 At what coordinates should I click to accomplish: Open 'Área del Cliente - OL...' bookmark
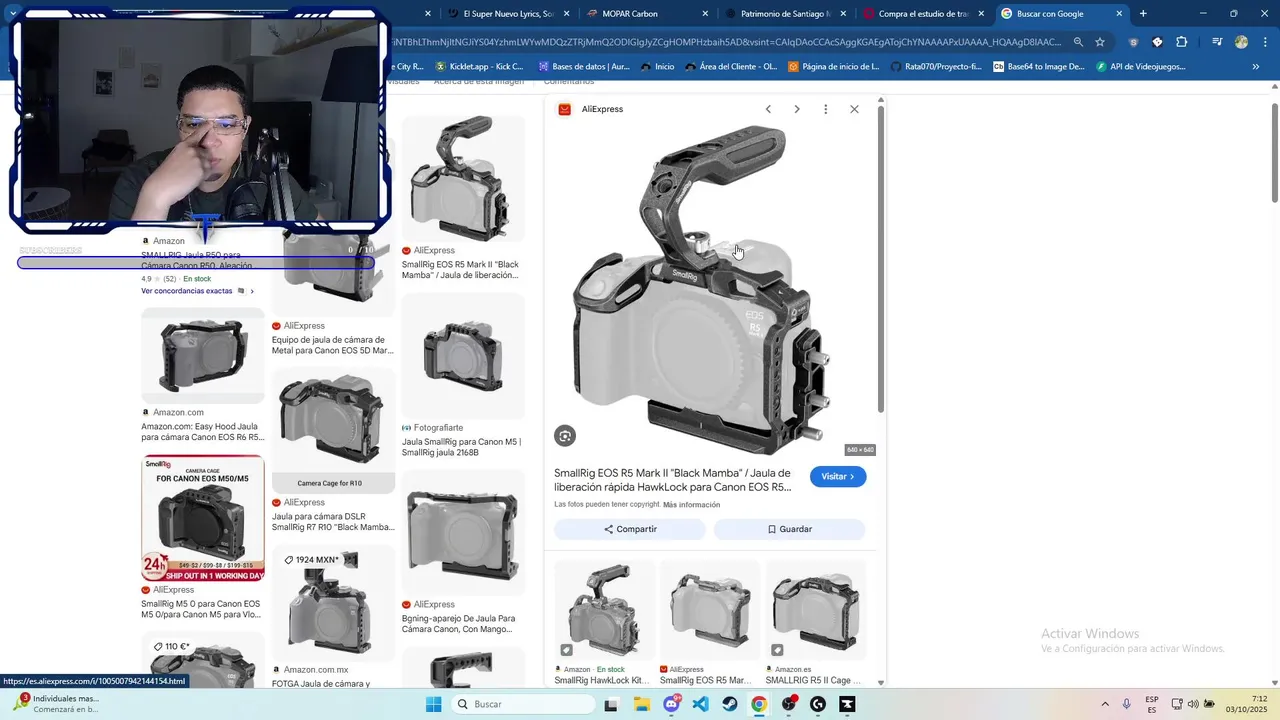[x=731, y=67]
